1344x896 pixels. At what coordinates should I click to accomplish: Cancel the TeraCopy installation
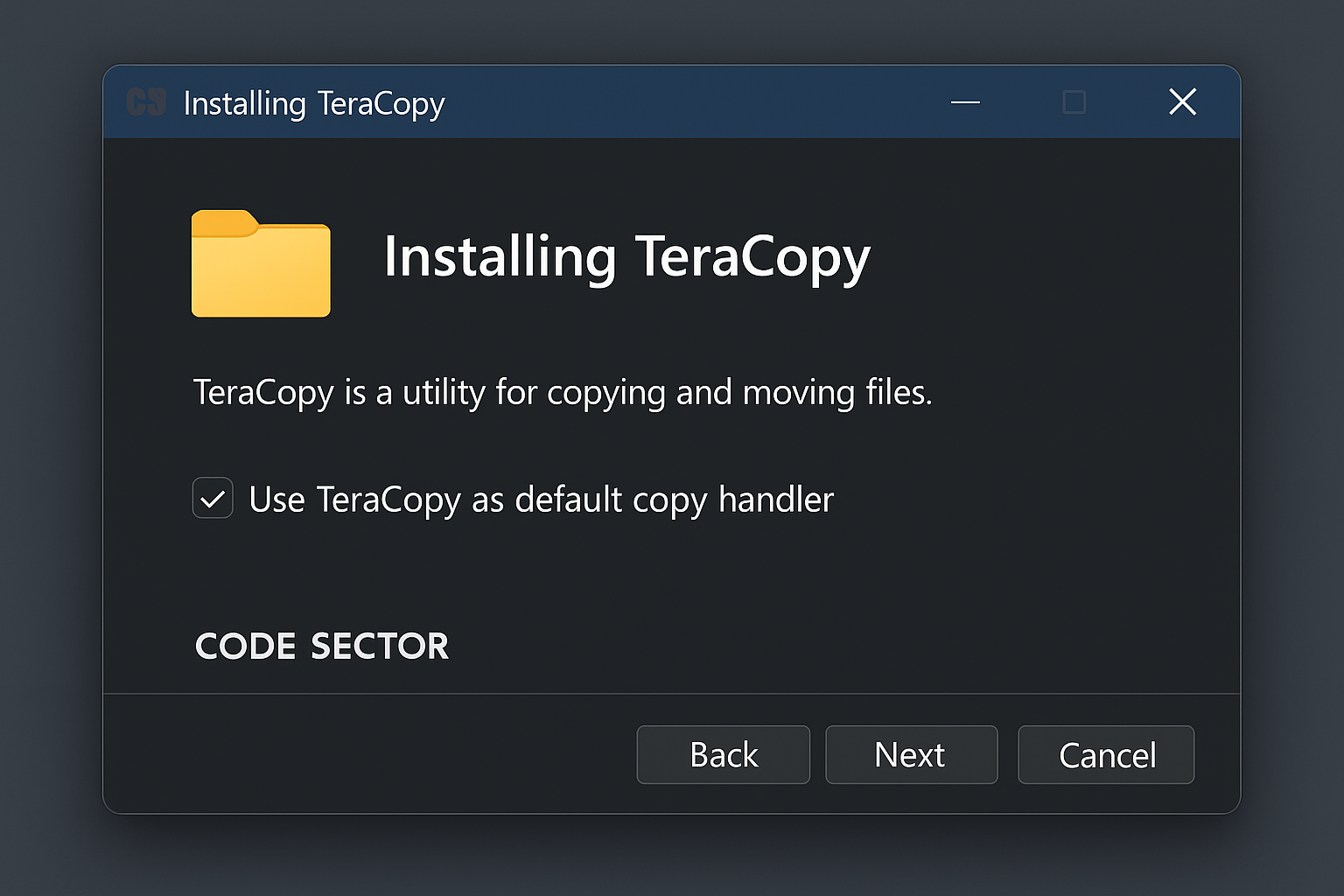1105,754
